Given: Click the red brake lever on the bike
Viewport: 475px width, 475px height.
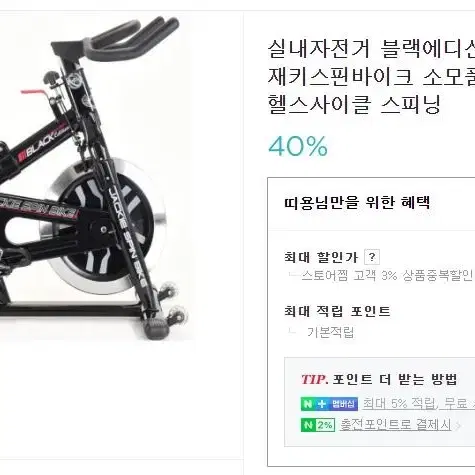Looking at the screenshot, I should (33, 92).
